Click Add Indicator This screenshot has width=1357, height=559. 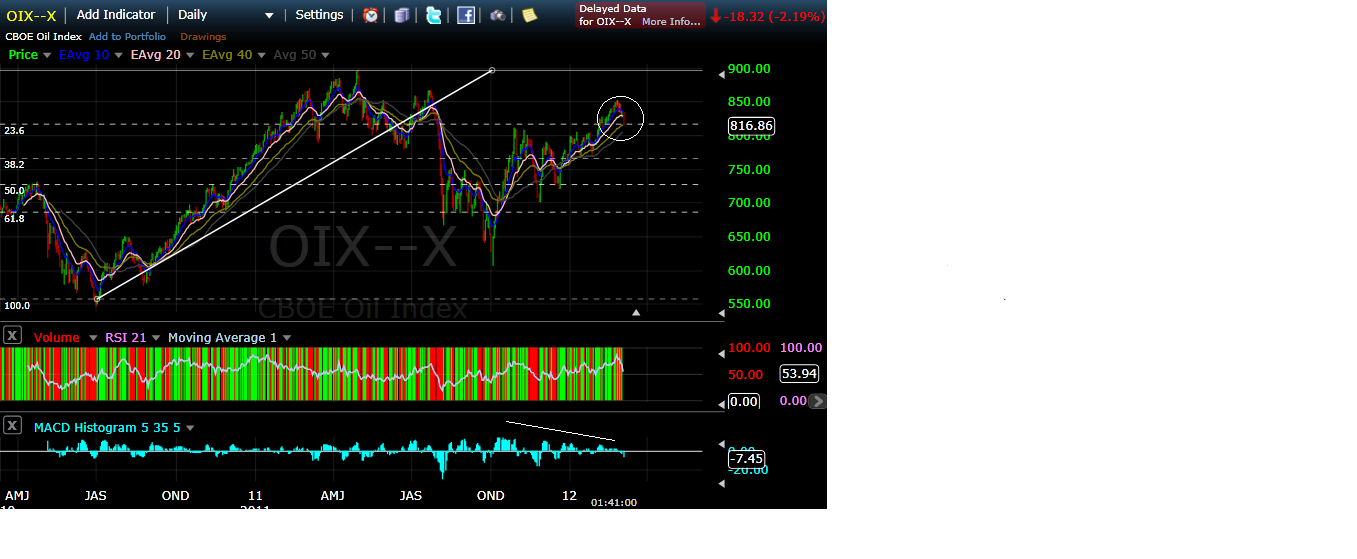tap(116, 15)
